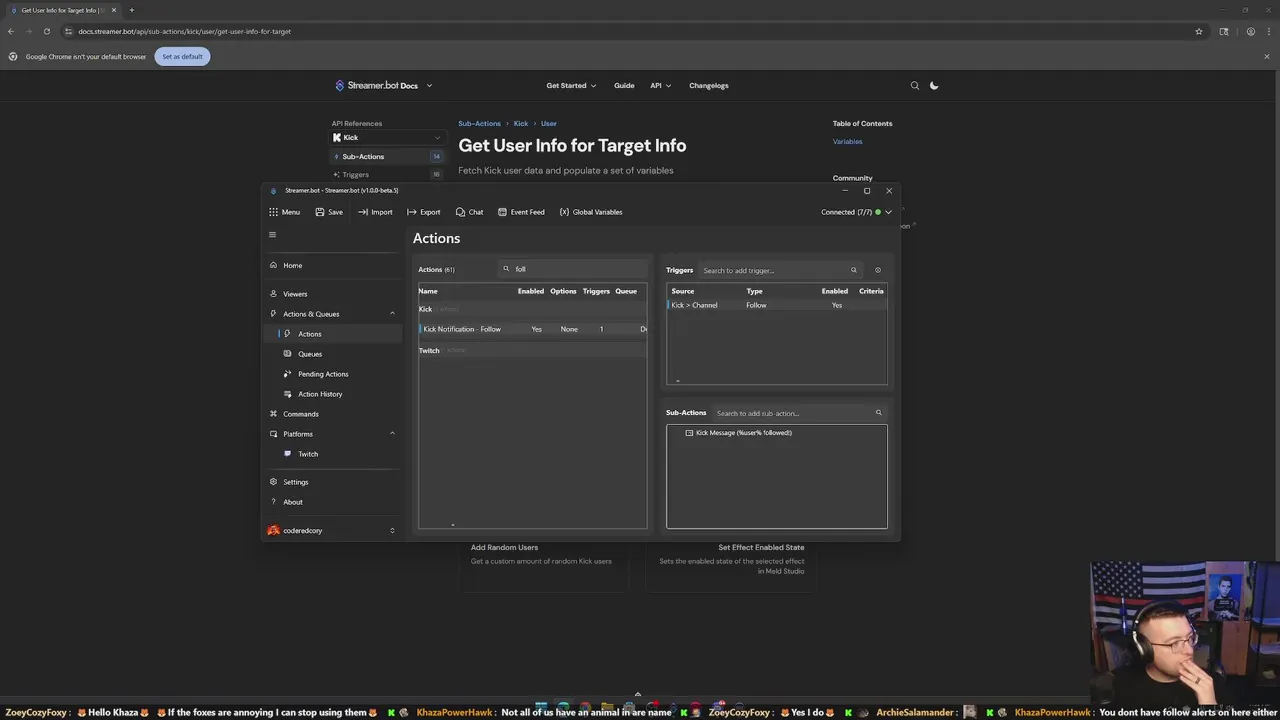Select the Kick group row in actions list
This screenshot has height=720, width=1280.
(532, 309)
